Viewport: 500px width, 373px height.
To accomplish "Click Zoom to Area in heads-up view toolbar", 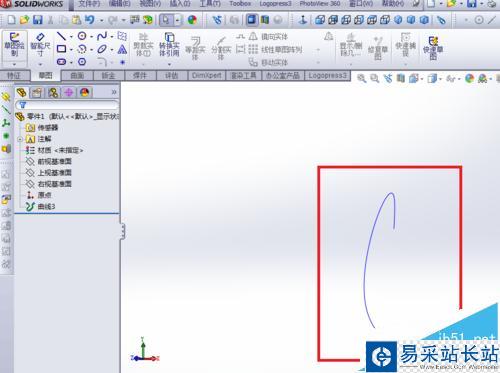I will [374, 79].
